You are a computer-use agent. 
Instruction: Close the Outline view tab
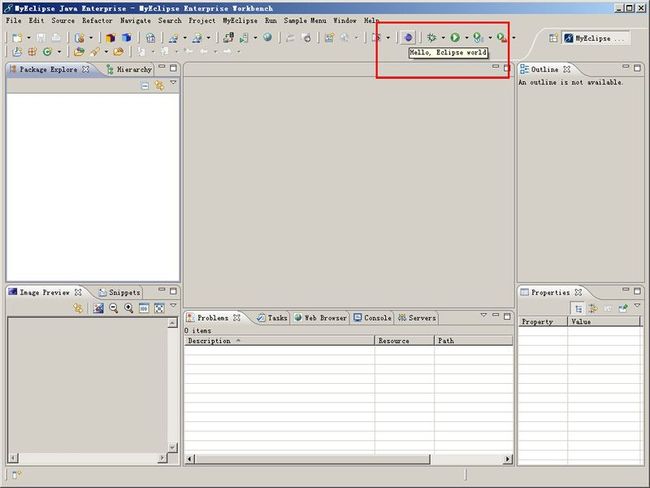[567, 69]
